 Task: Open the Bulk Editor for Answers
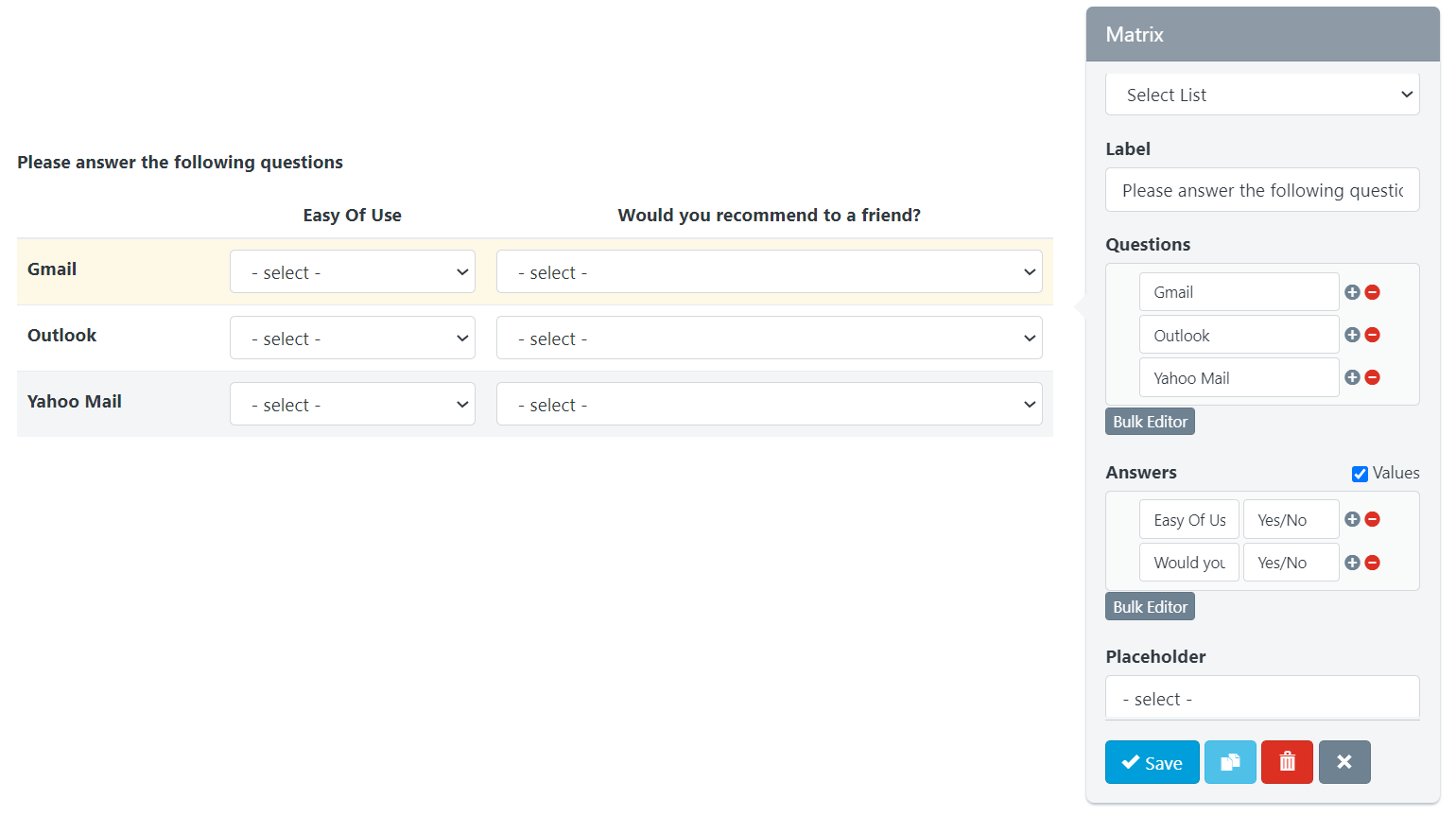click(1150, 607)
